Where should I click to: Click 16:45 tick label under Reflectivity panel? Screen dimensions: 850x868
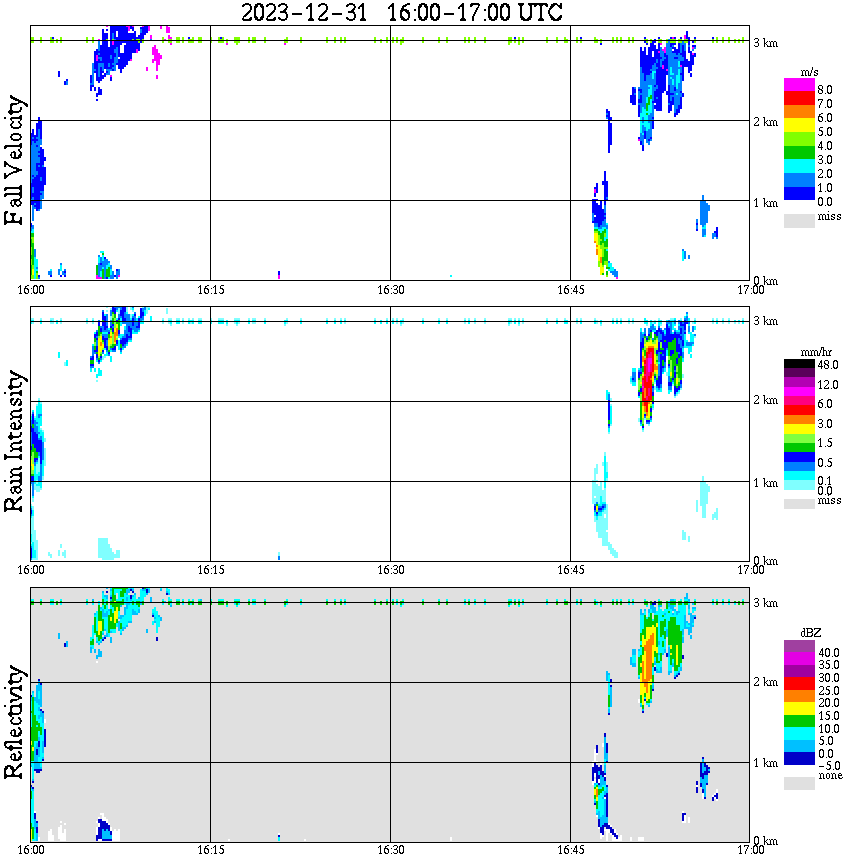[571, 850]
